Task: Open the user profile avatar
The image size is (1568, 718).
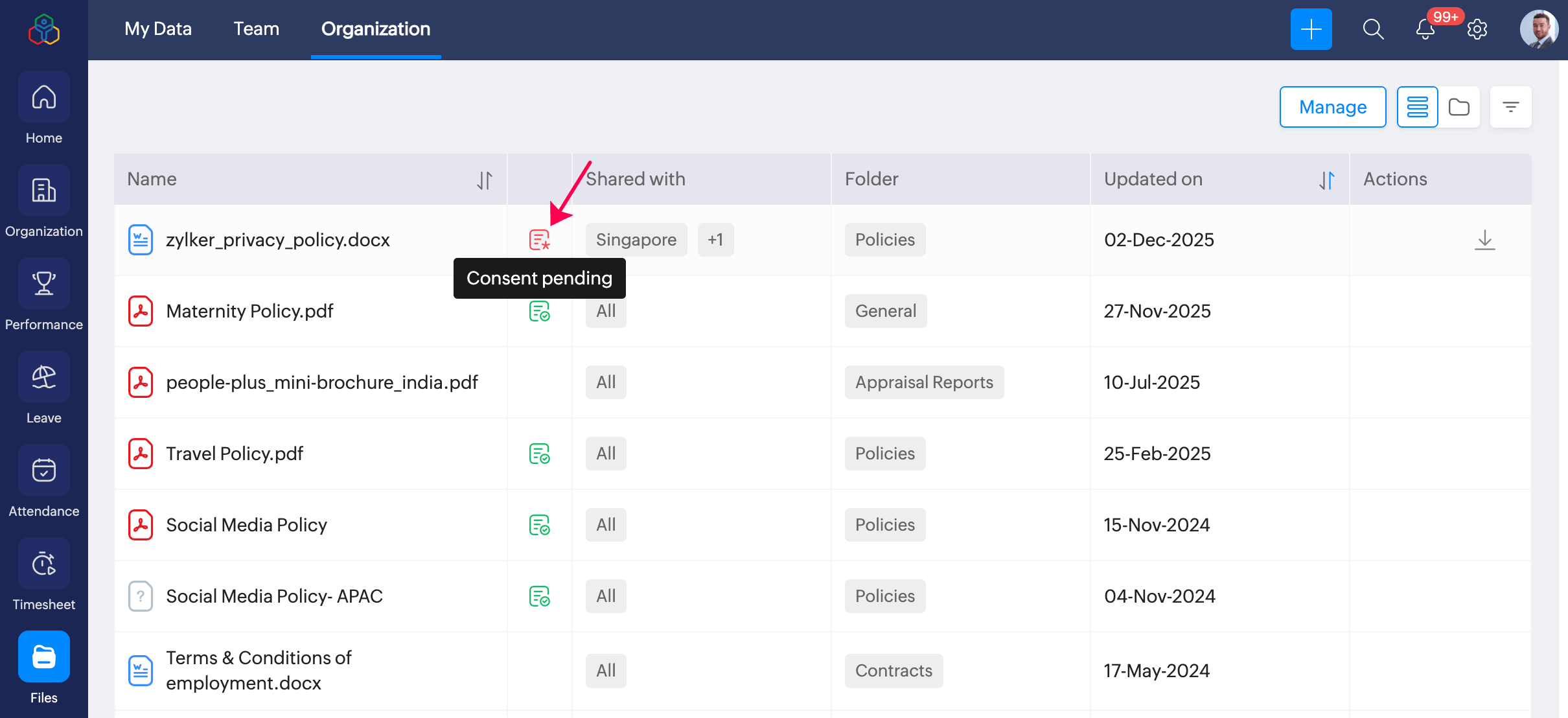Action: click(x=1539, y=29)
